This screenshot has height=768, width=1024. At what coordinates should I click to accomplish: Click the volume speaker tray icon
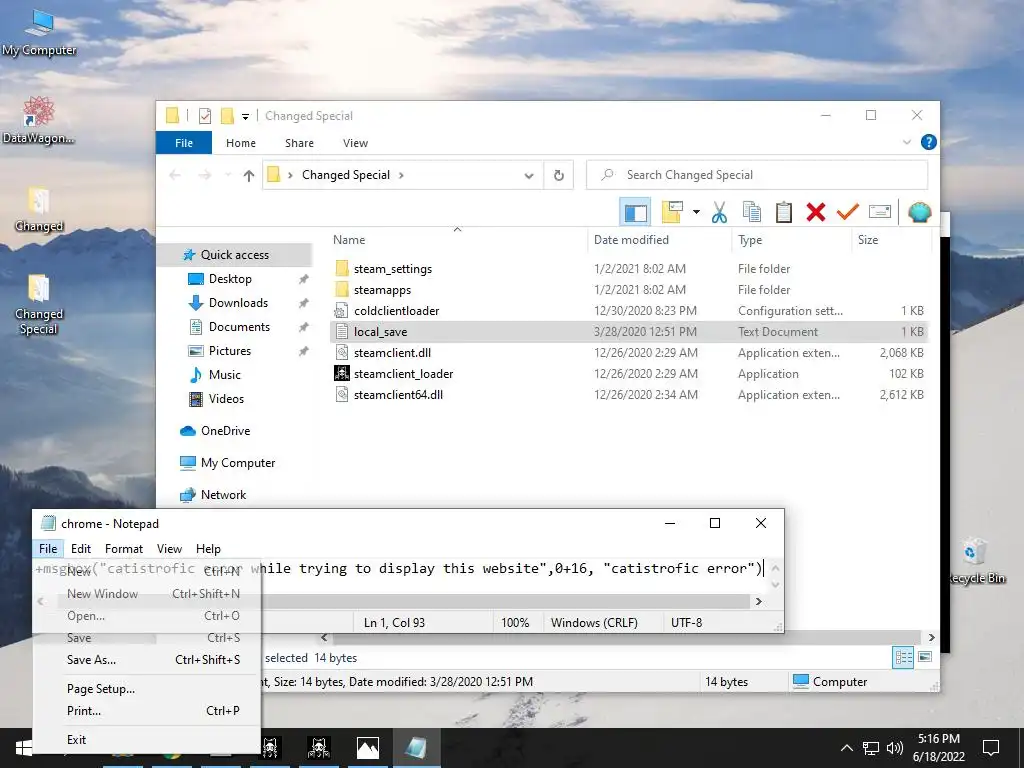coord(895,748)
